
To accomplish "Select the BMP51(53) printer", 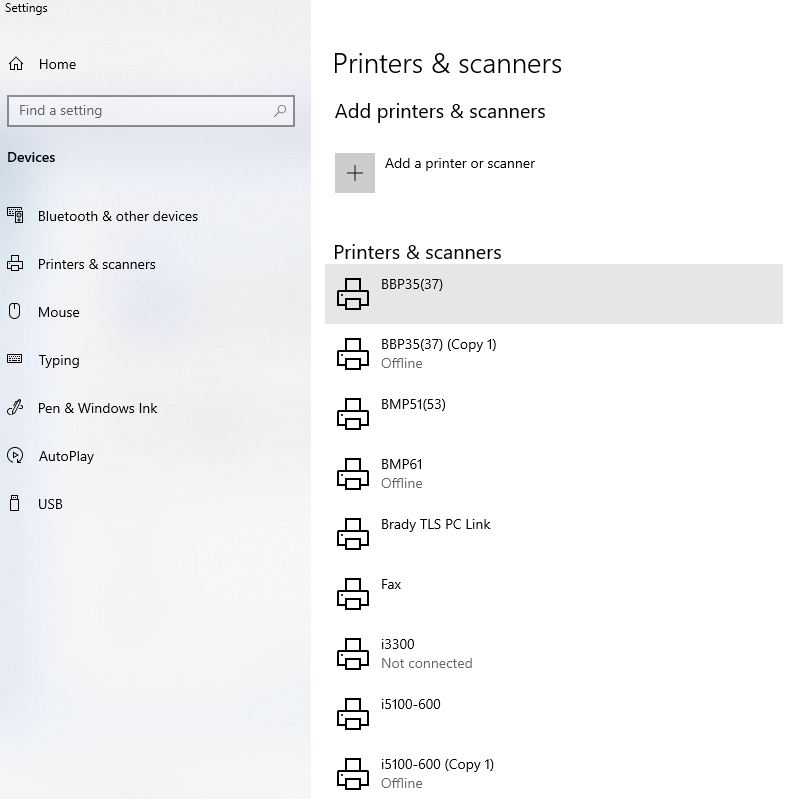I will (x=554, y=414).
